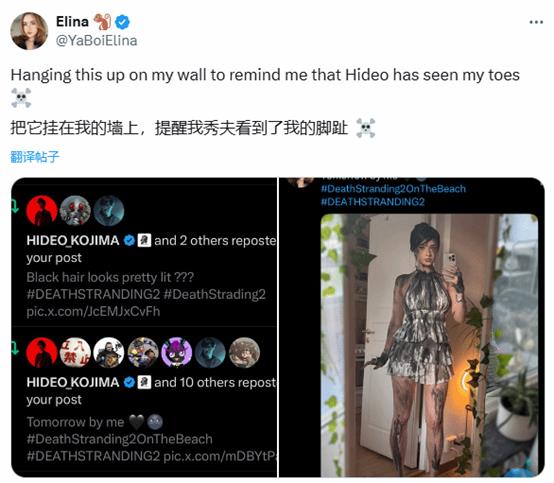The width and height of the screenshot is (554, 483).
Task: Click the avatar with red Chinese characters
Action: (x=75, y=352)
